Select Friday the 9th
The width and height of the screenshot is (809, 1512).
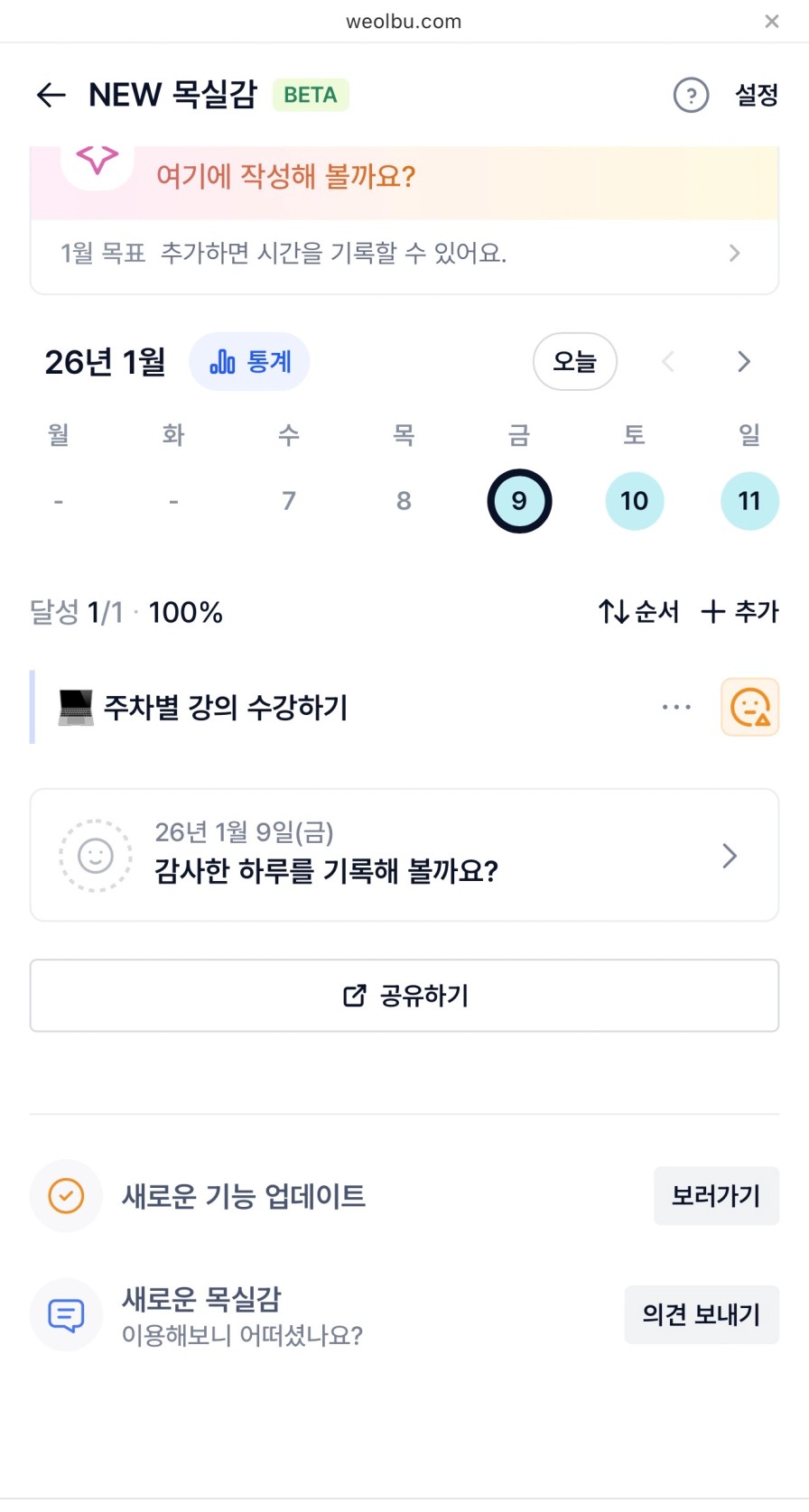(x=519, y=501)
